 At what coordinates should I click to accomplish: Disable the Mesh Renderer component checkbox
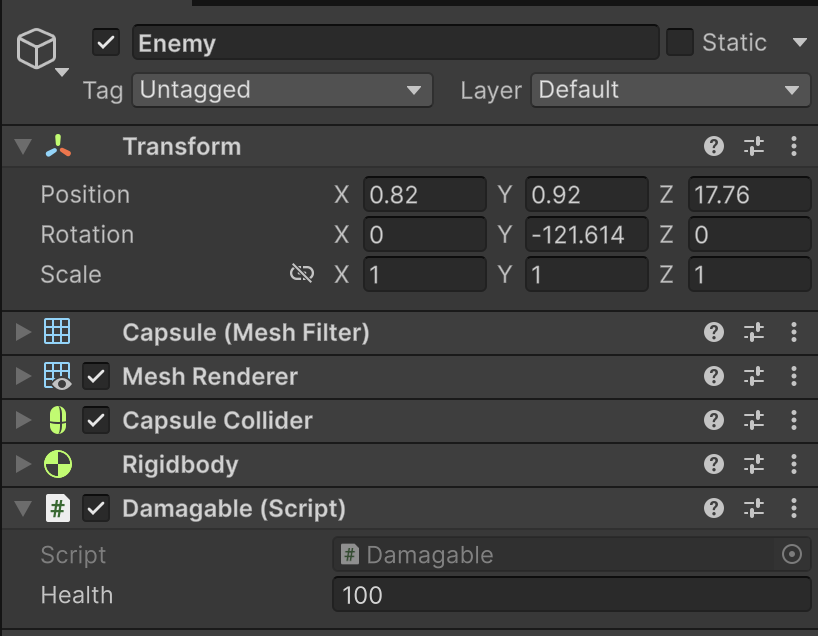coord(96,377)
